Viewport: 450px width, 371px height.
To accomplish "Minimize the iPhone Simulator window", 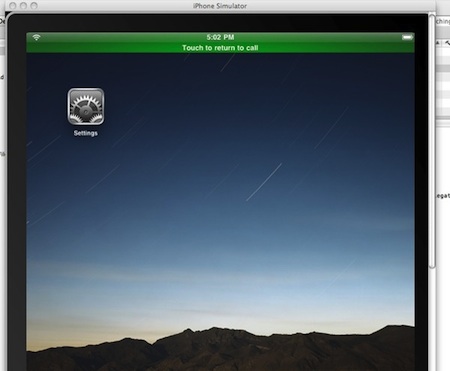I will click(x=23, y=6).
